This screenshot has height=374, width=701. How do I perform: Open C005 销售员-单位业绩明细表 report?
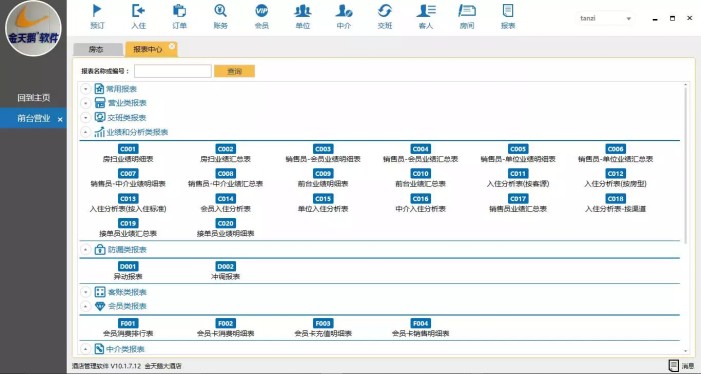pyautogui.click(x=518, y=154)
